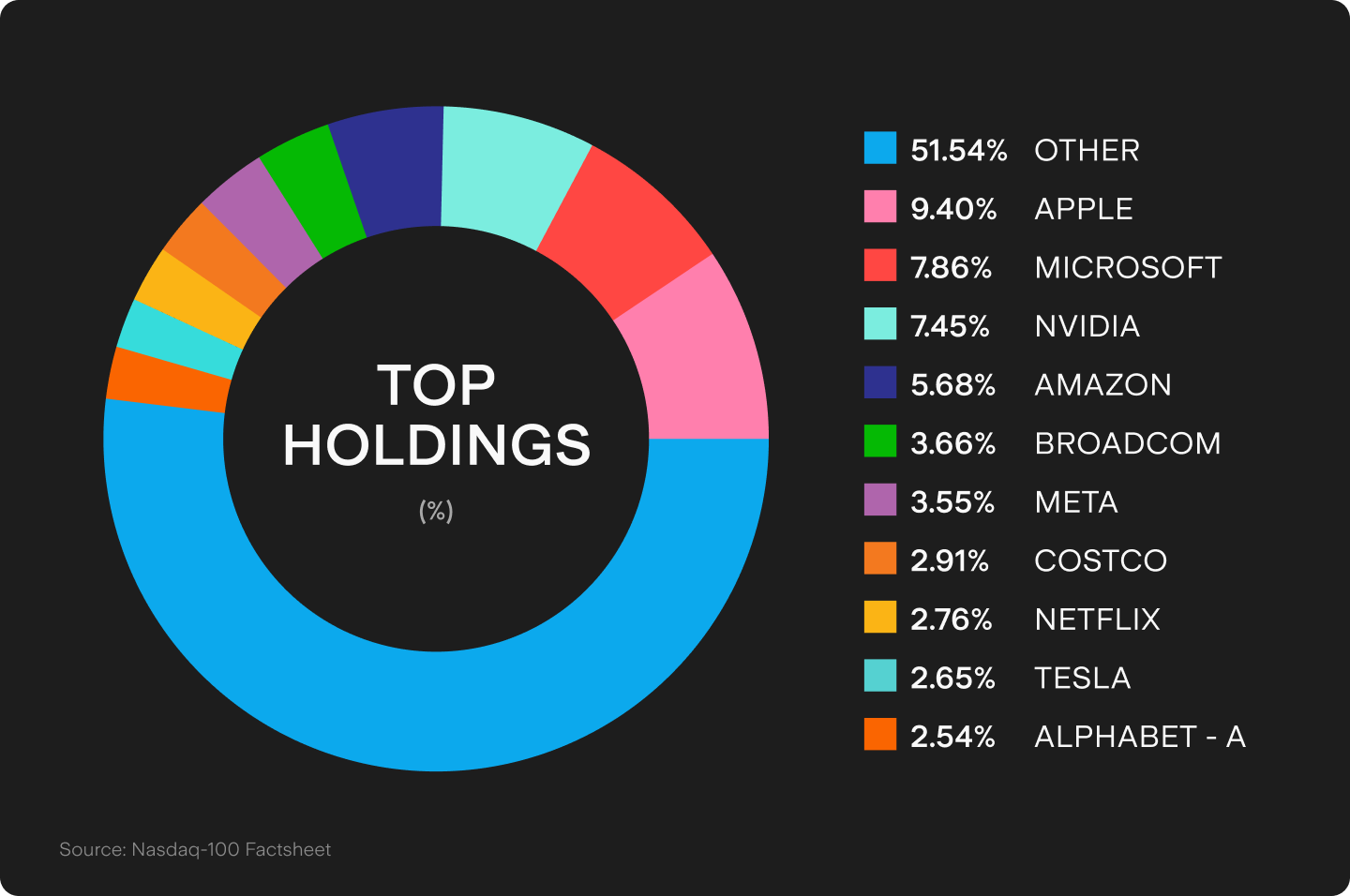Select the red MICROSOFT legend swatch
Screen dimensions: 1350x896
(879, 265)
